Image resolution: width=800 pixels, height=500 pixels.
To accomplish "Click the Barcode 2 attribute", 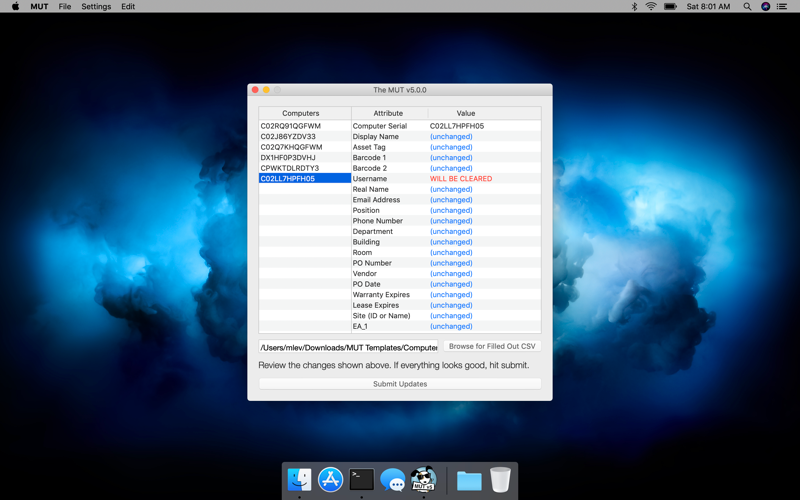I will (x=370, y=168).
